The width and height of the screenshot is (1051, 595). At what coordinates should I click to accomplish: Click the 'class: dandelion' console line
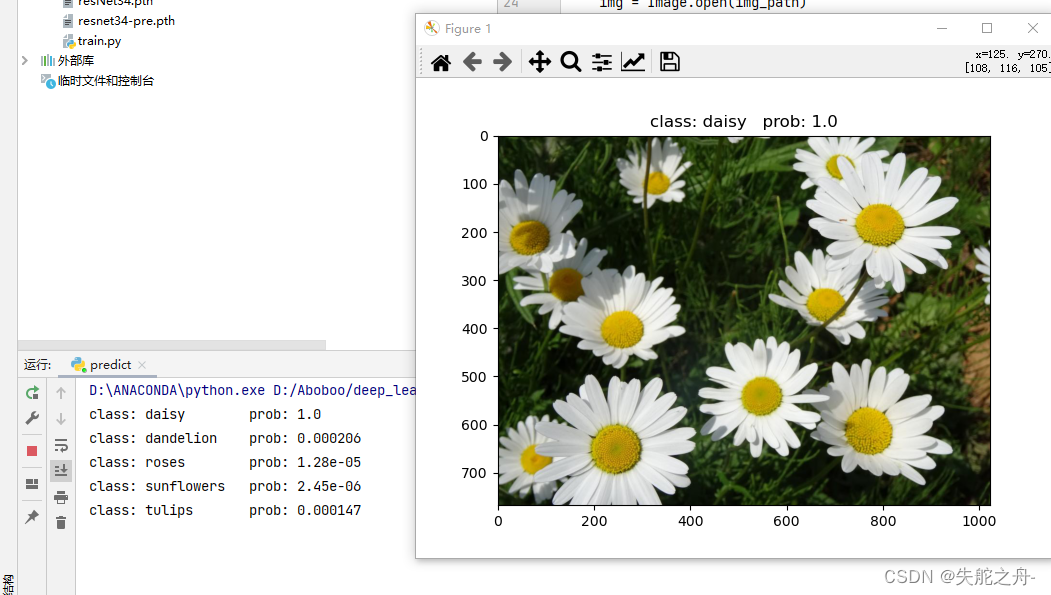[x=225, y=438]
